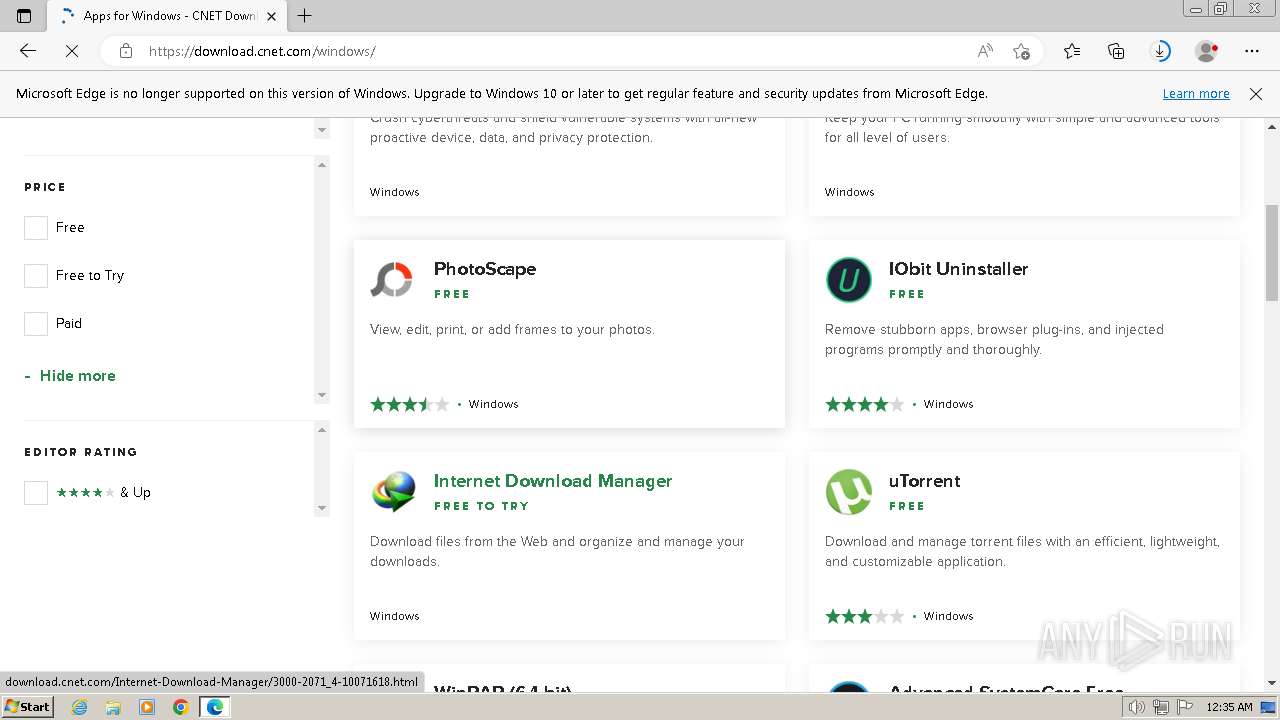
Task: Open the volume tray icon
Action: click(x=1138, y=707)
